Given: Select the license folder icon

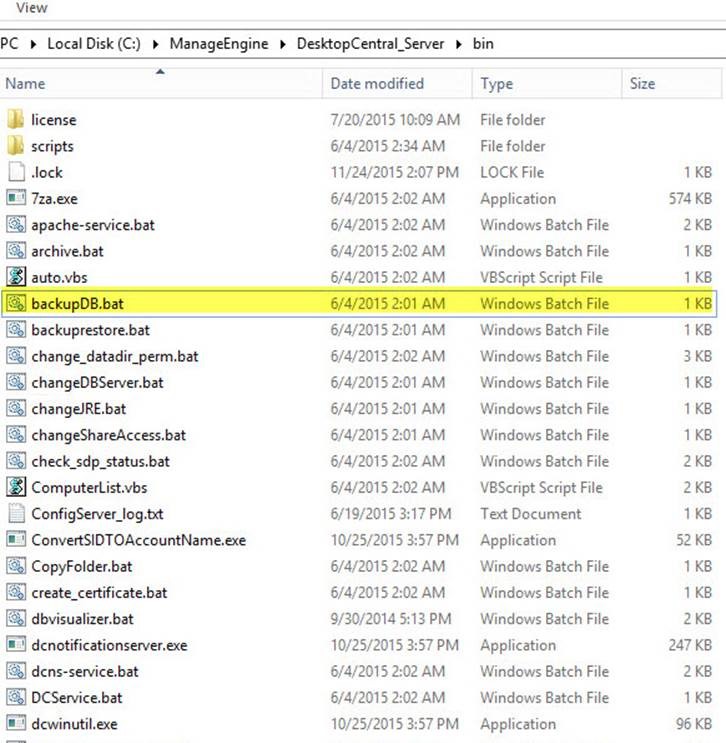Looking at the screenshot, I should click(16, 119).
